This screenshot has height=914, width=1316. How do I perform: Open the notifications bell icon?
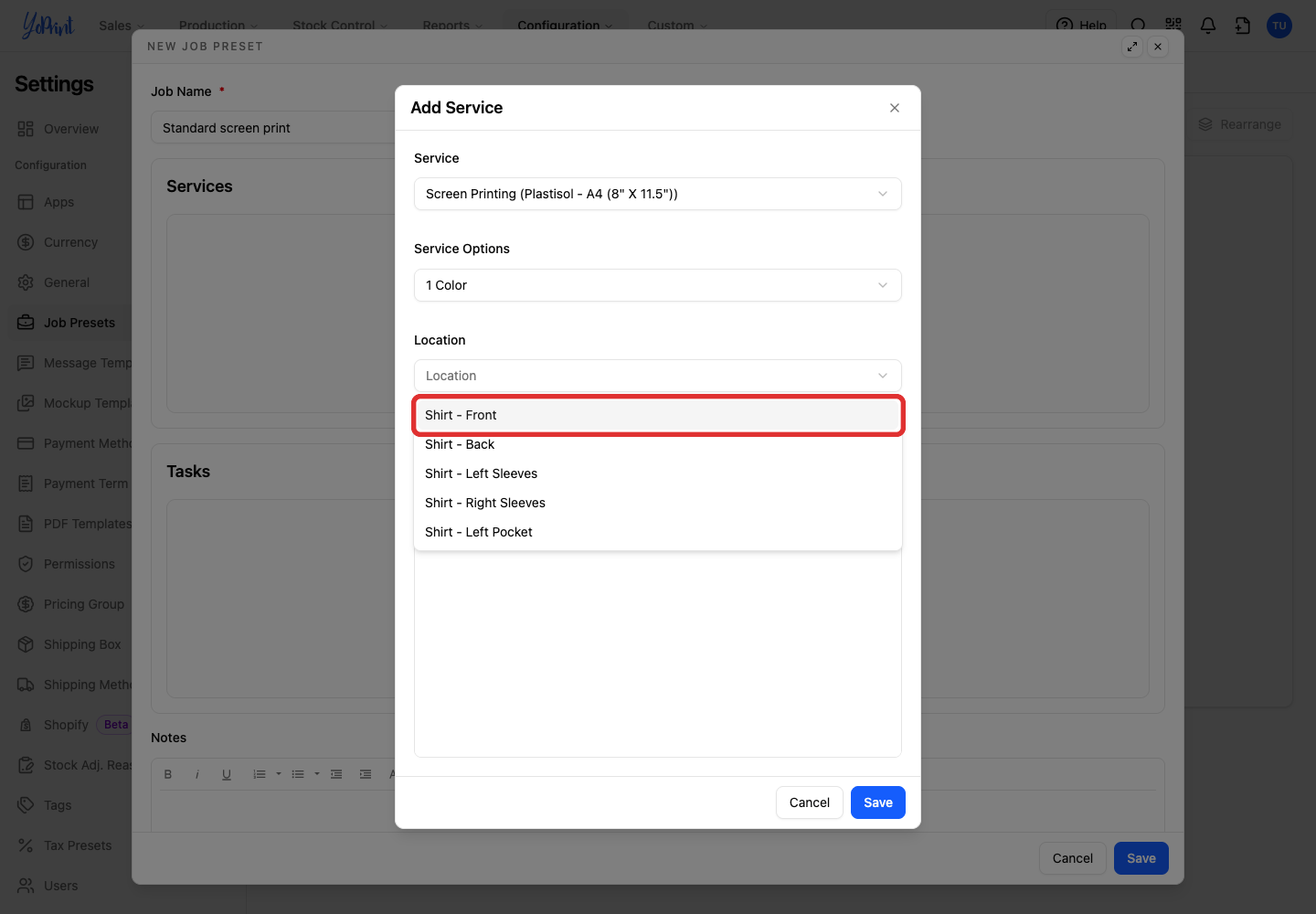pyautogui.click(x=1208, y=26)
